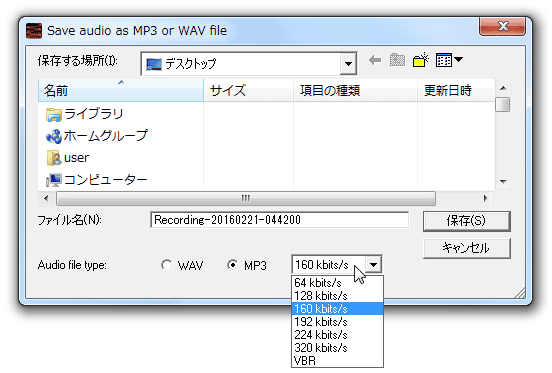Click the horizontal scrollbar right arrow

[x=485, y=198]
